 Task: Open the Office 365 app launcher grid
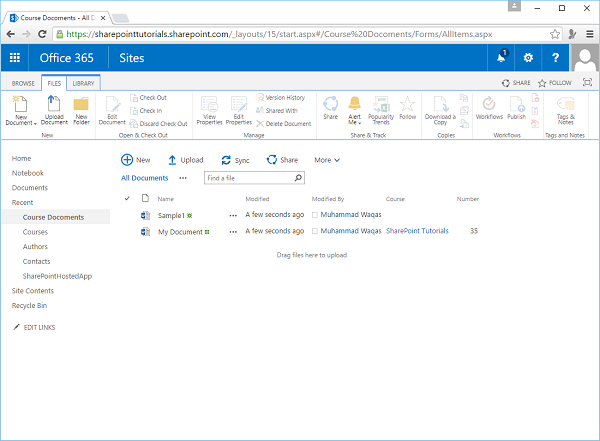tap(15, 58)
